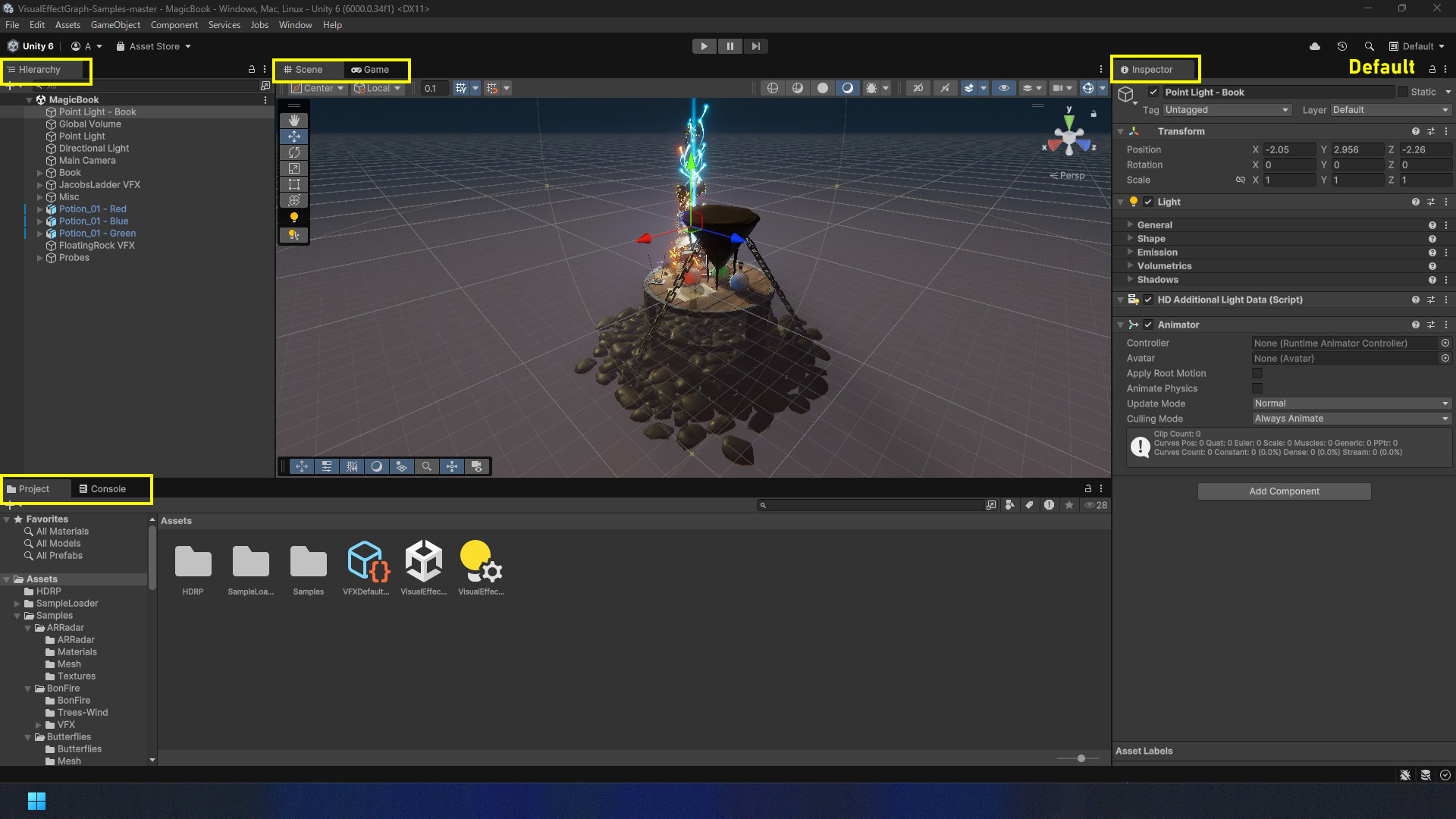Open the Component menu
Screen dimensions: 1456x819
pyautogui.click(x=174, y=25)
